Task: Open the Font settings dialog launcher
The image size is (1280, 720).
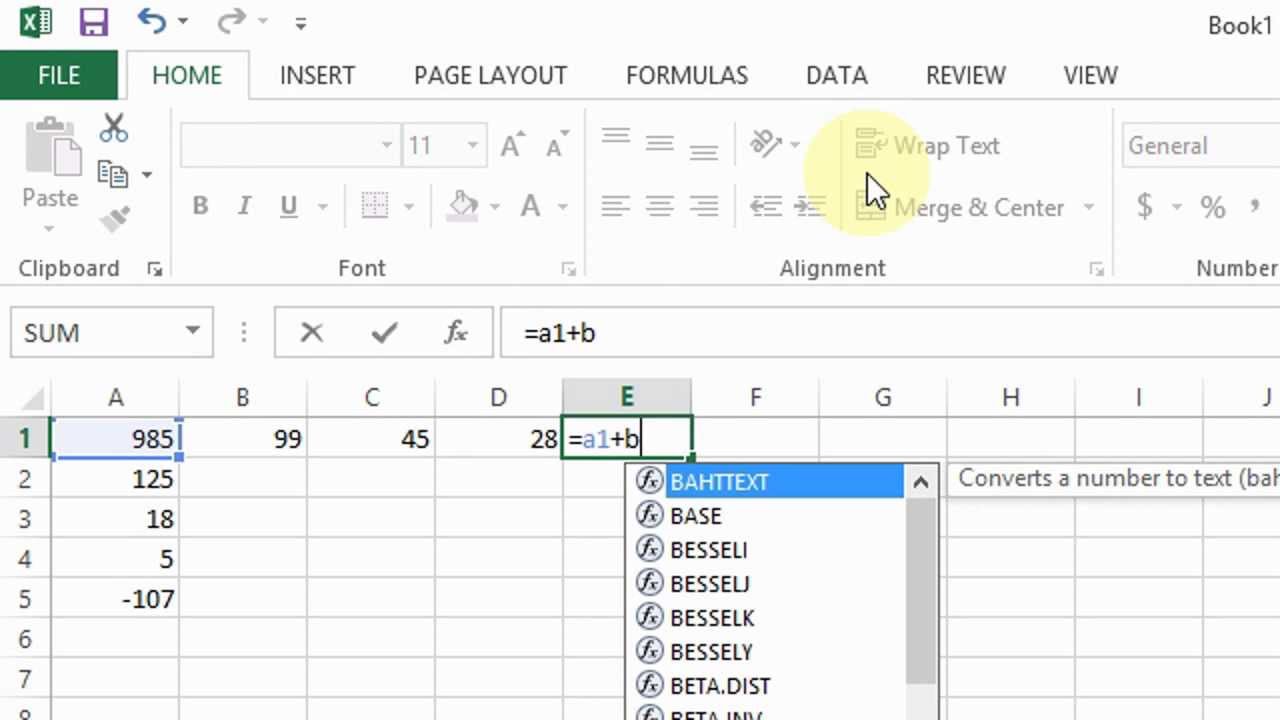Action: [x=568, y=269]
